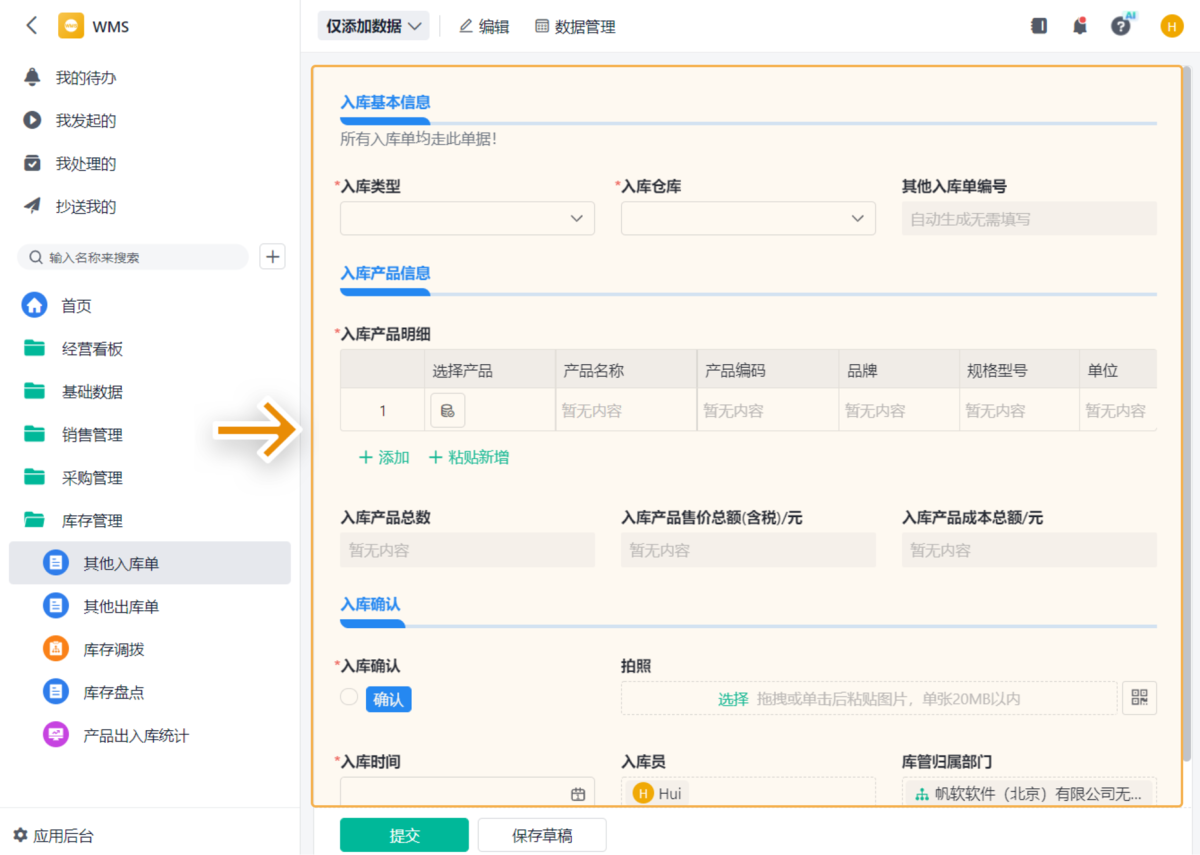Viewport: 1200px width, 855px height.
Task: Click the plus icon next to search box
Action: [272, 257]
